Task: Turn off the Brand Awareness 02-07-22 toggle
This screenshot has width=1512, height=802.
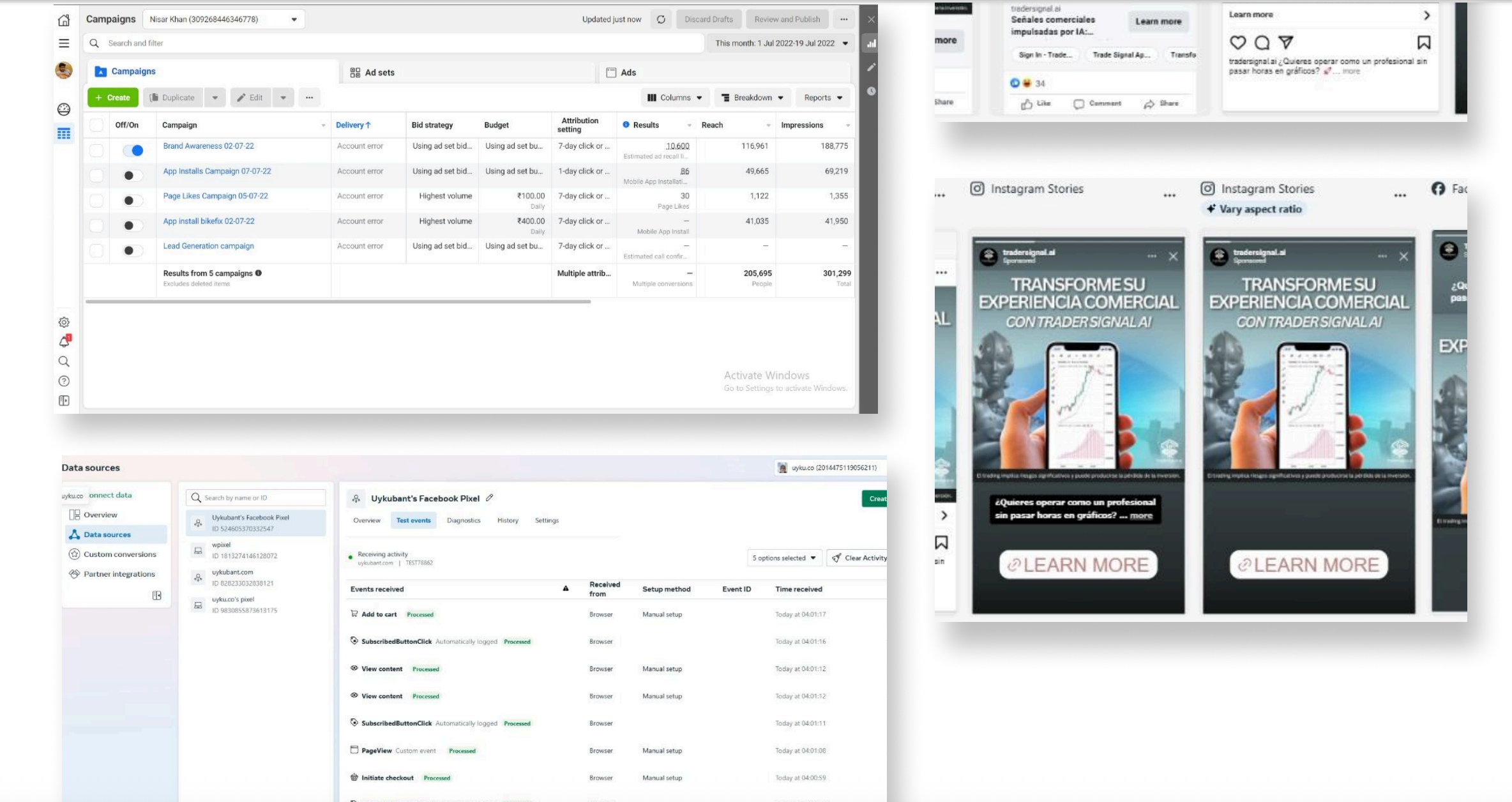Action: (133, 151)
